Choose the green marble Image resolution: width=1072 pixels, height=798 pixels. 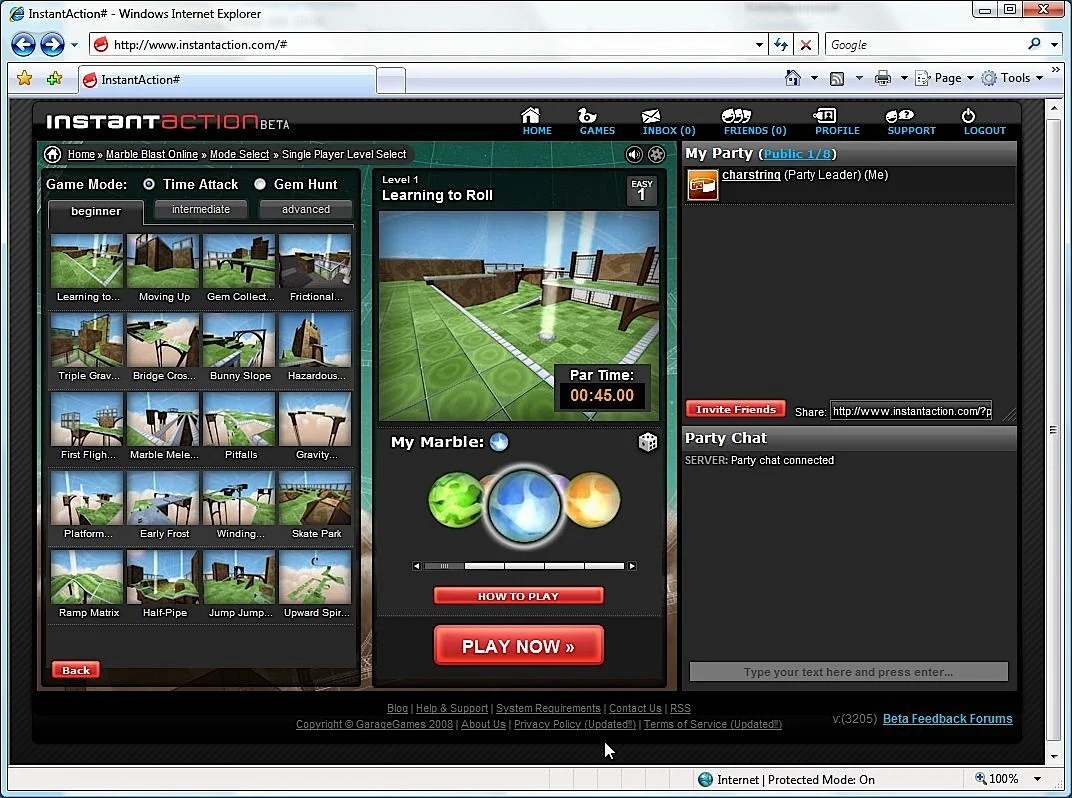pyautogui.click(x=454, y=501)
